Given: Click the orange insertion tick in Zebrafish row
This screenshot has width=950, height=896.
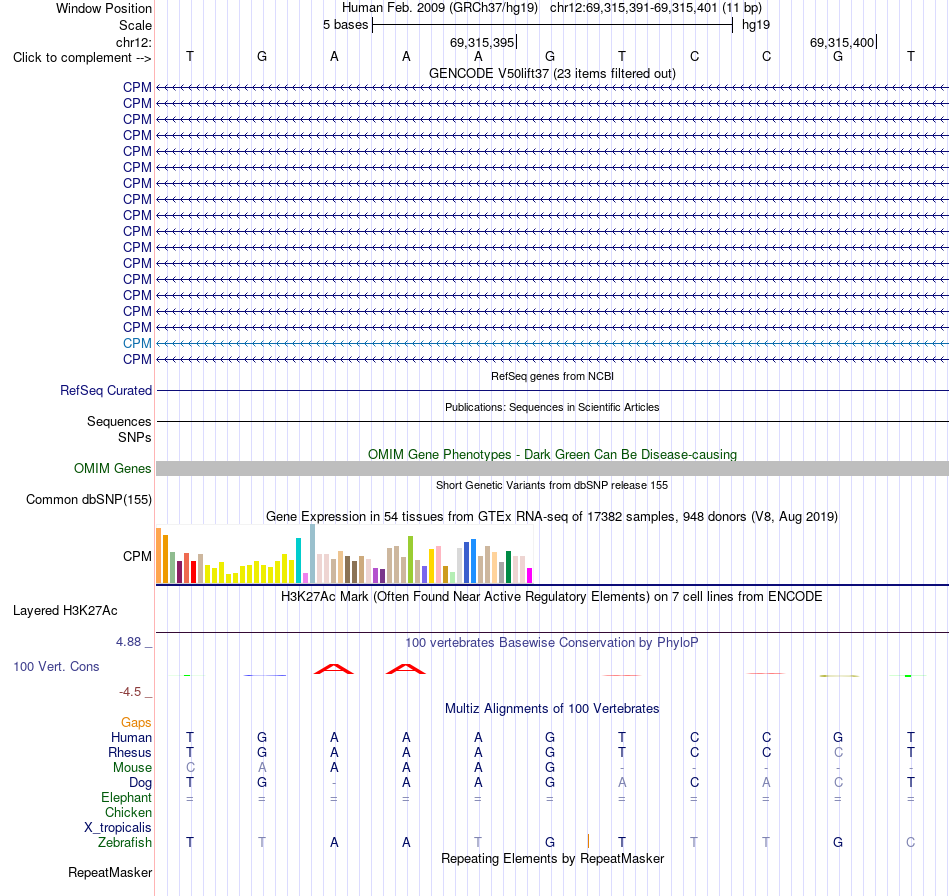Looking at the screenshot, I should coord(588,841).
